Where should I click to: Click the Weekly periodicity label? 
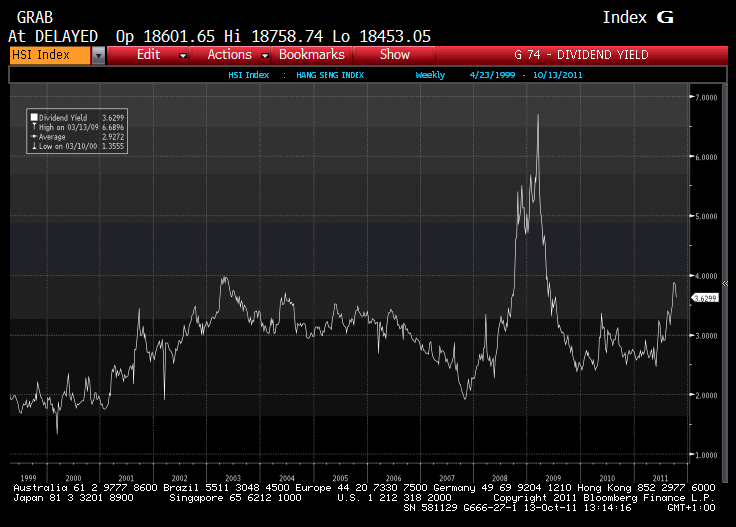430,75
